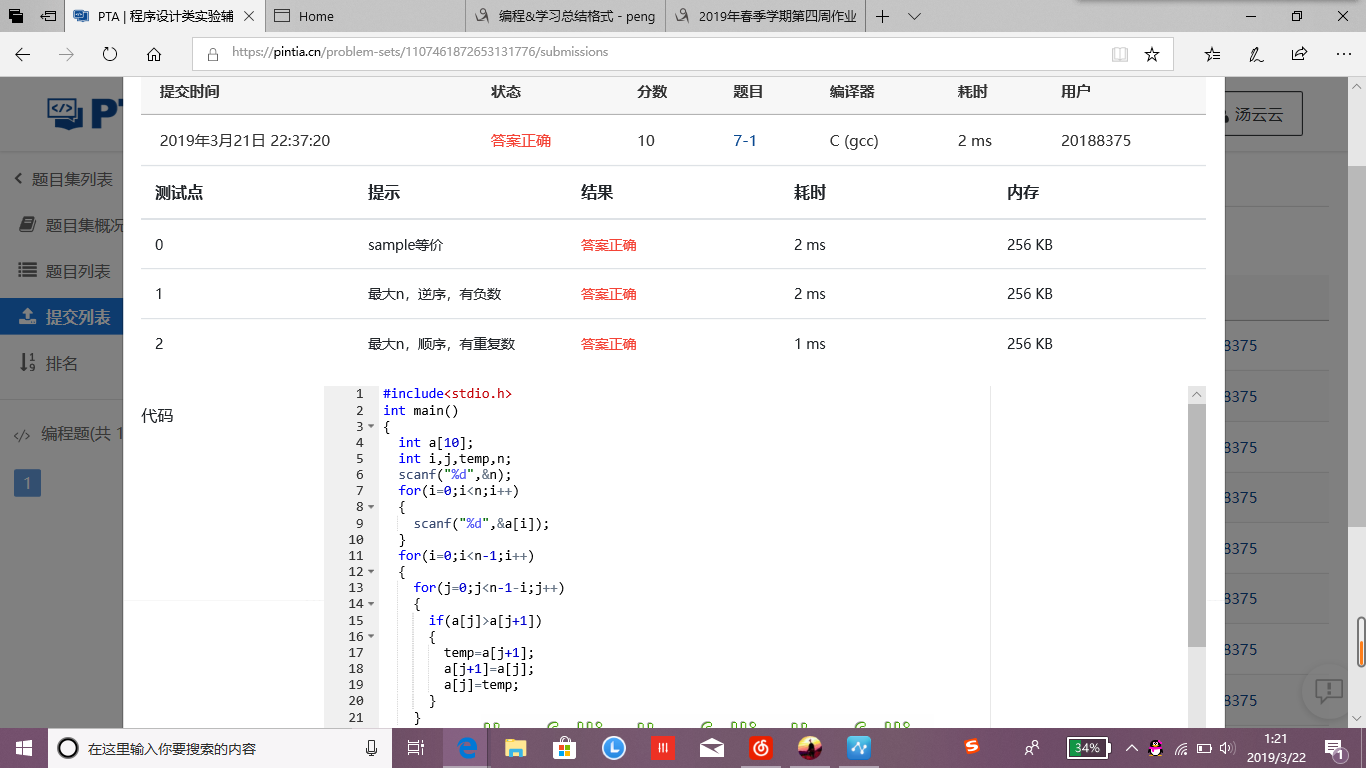Add notes to the web page
The image size is (1366, 768).
1256,54
